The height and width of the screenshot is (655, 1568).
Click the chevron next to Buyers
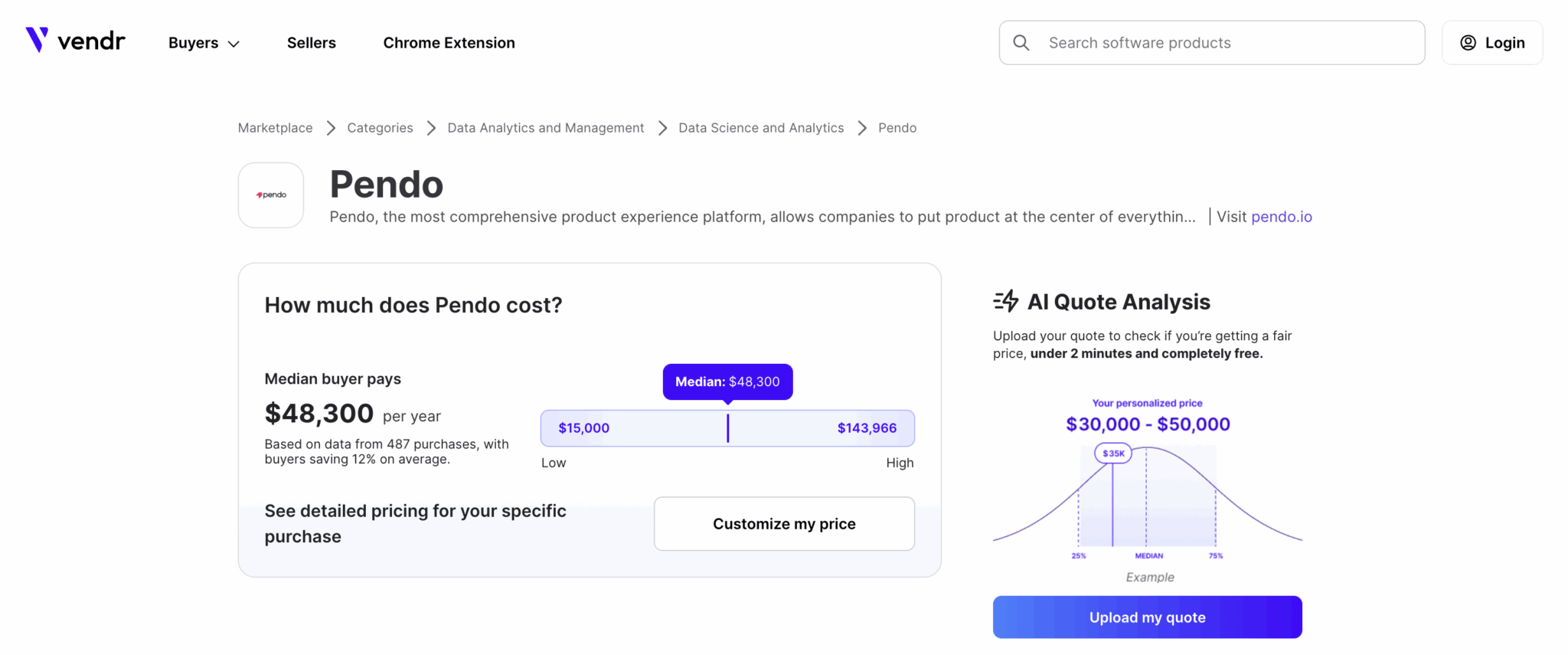click(234, 44)
